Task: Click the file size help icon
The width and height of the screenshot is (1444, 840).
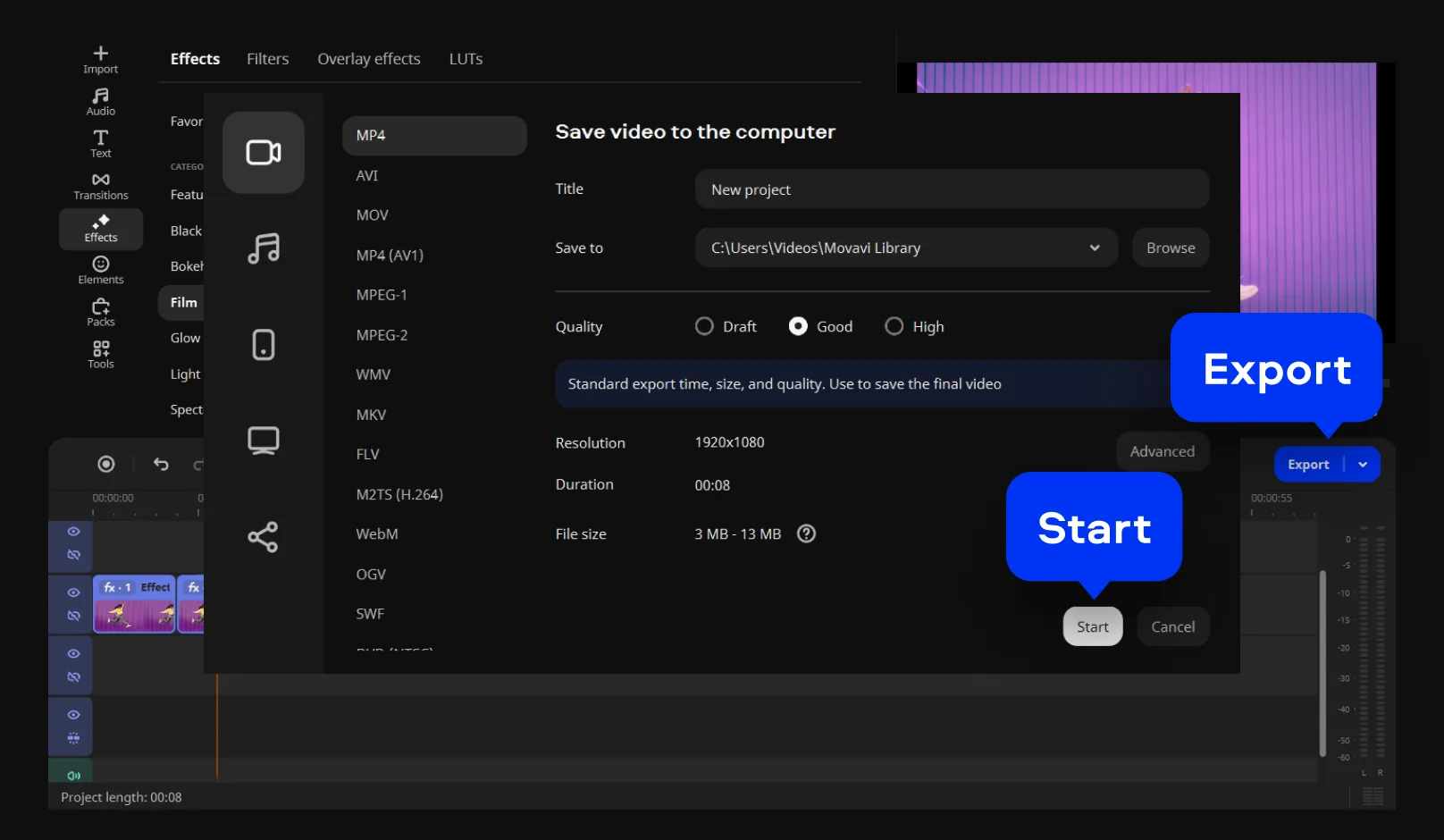Action: point(806,533)
